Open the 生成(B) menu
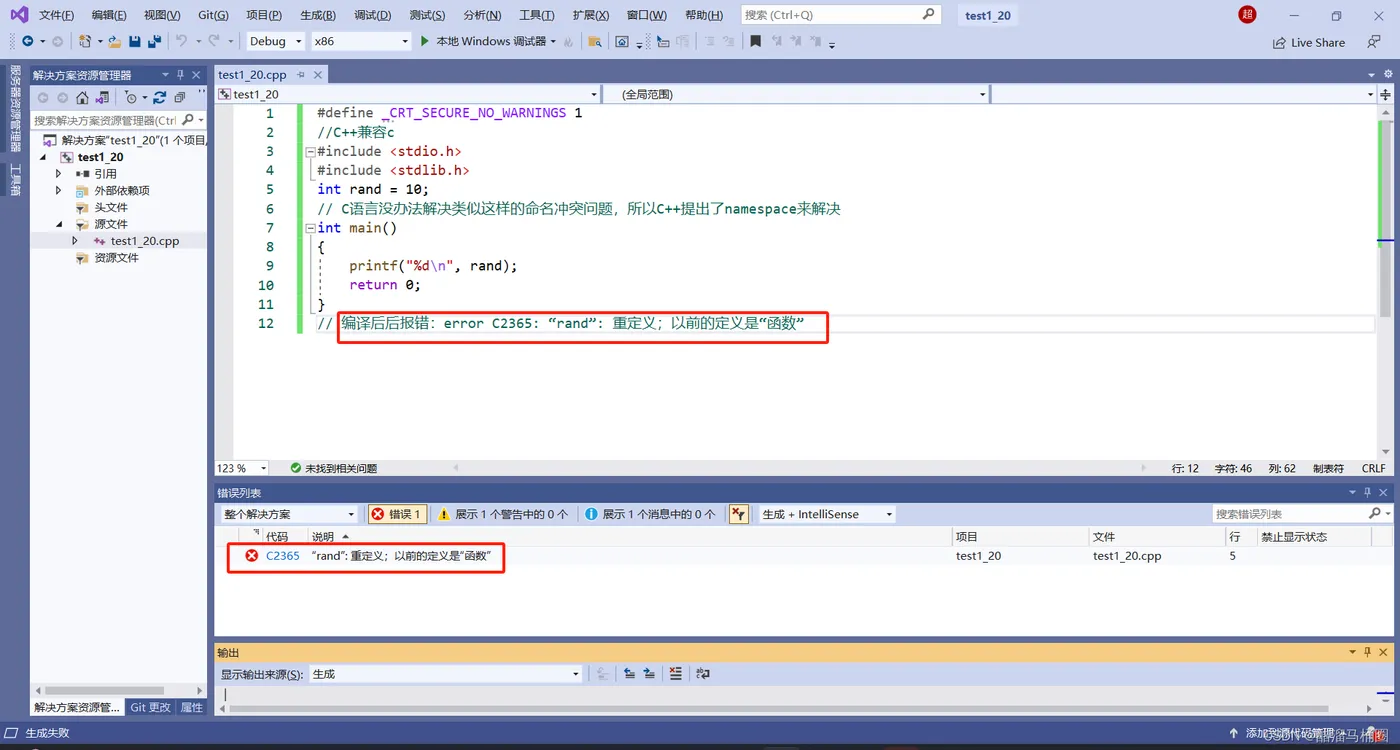The image size is (1400, 750). click(x=318, y=15)
